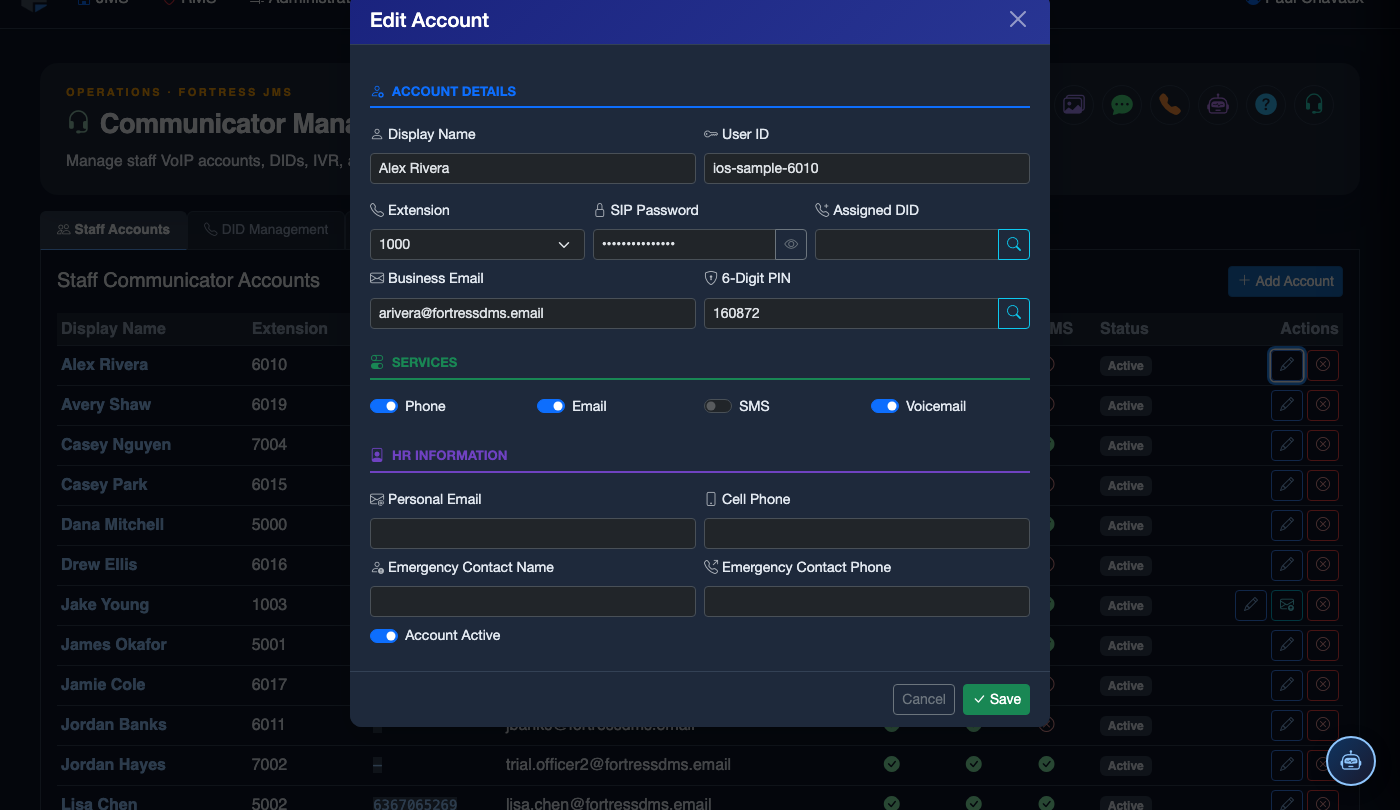The image size is (1400, 810).
Task: Open the help question mark icon
Action: click(1266, 104)
